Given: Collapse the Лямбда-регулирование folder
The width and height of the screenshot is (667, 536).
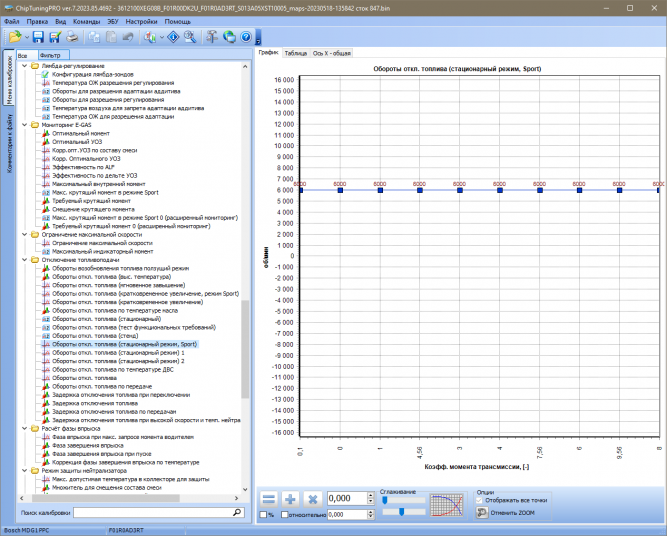Looking at the screenshot, I should click(25, 66).
